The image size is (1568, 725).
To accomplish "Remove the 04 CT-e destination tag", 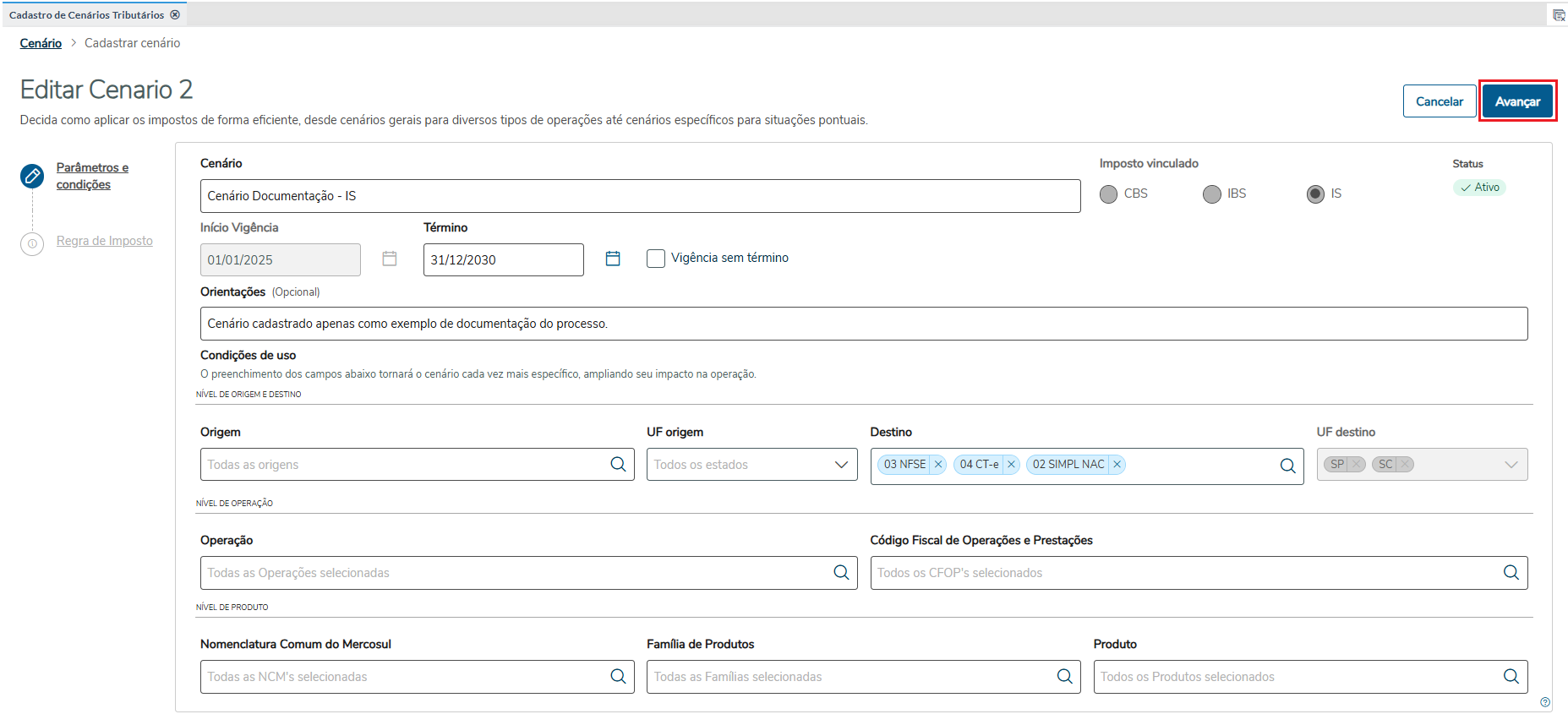I will (x=1011, y=465).
